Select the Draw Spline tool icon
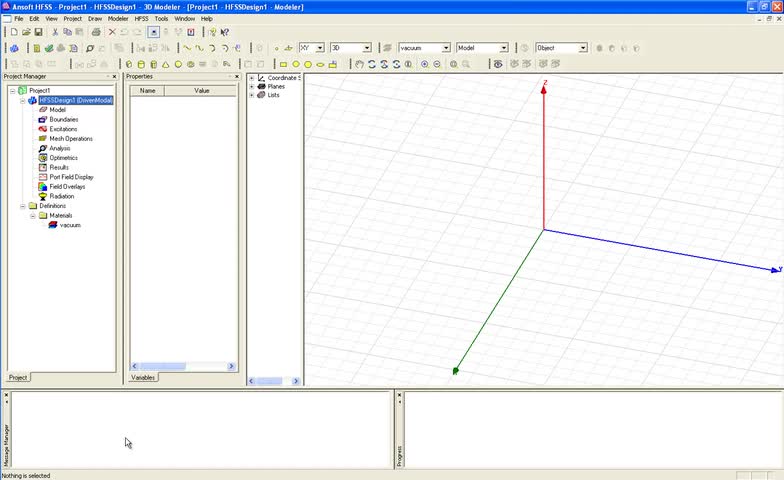Image resolution: width=784 pixels, height=480 pixels. click(x=200, y=48)
